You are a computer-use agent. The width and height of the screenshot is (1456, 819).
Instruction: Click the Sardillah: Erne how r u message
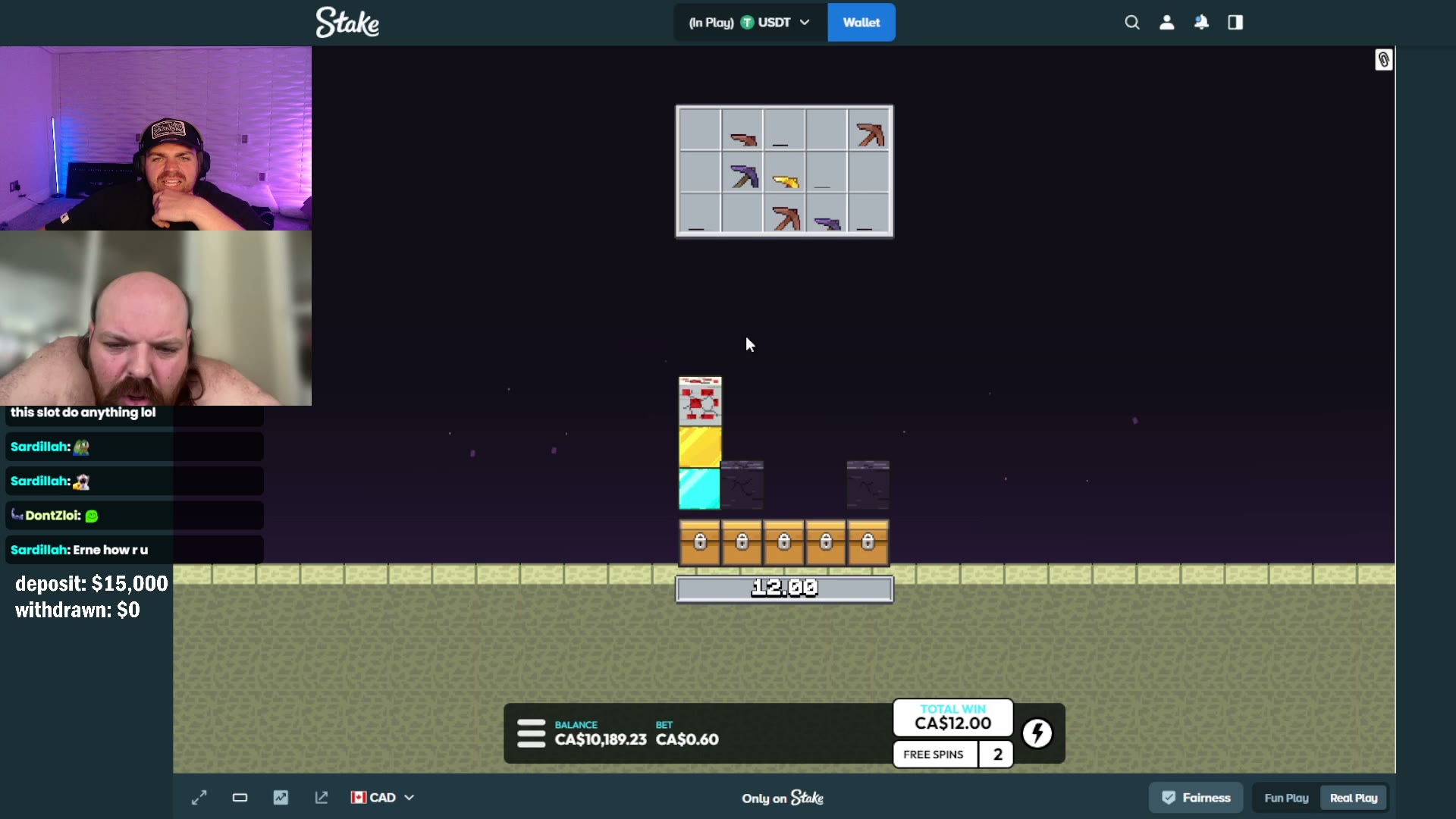tap(134, 550)
